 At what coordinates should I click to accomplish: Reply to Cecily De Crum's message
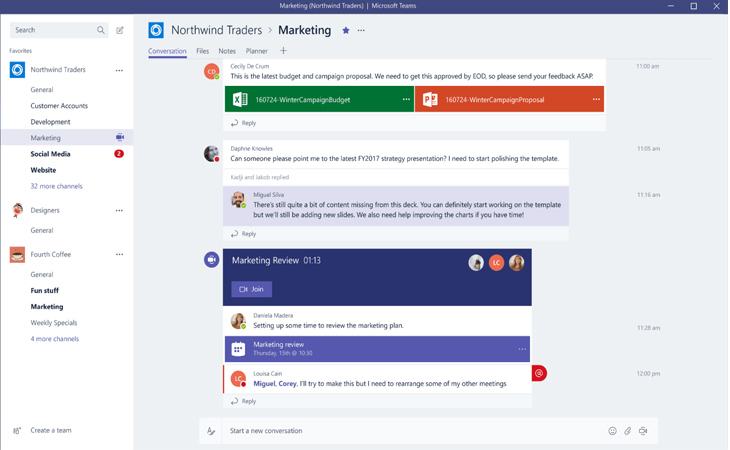point(243,123)
